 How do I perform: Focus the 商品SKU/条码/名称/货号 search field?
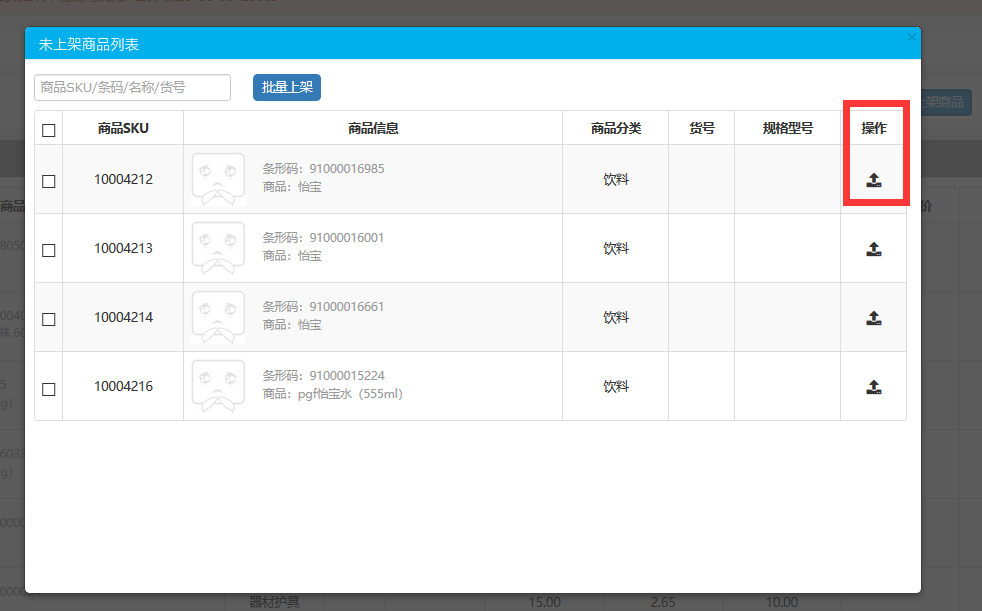133,87
